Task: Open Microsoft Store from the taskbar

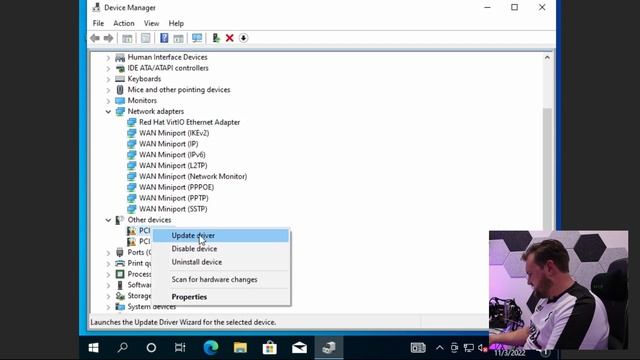Action: coord(270,347)
